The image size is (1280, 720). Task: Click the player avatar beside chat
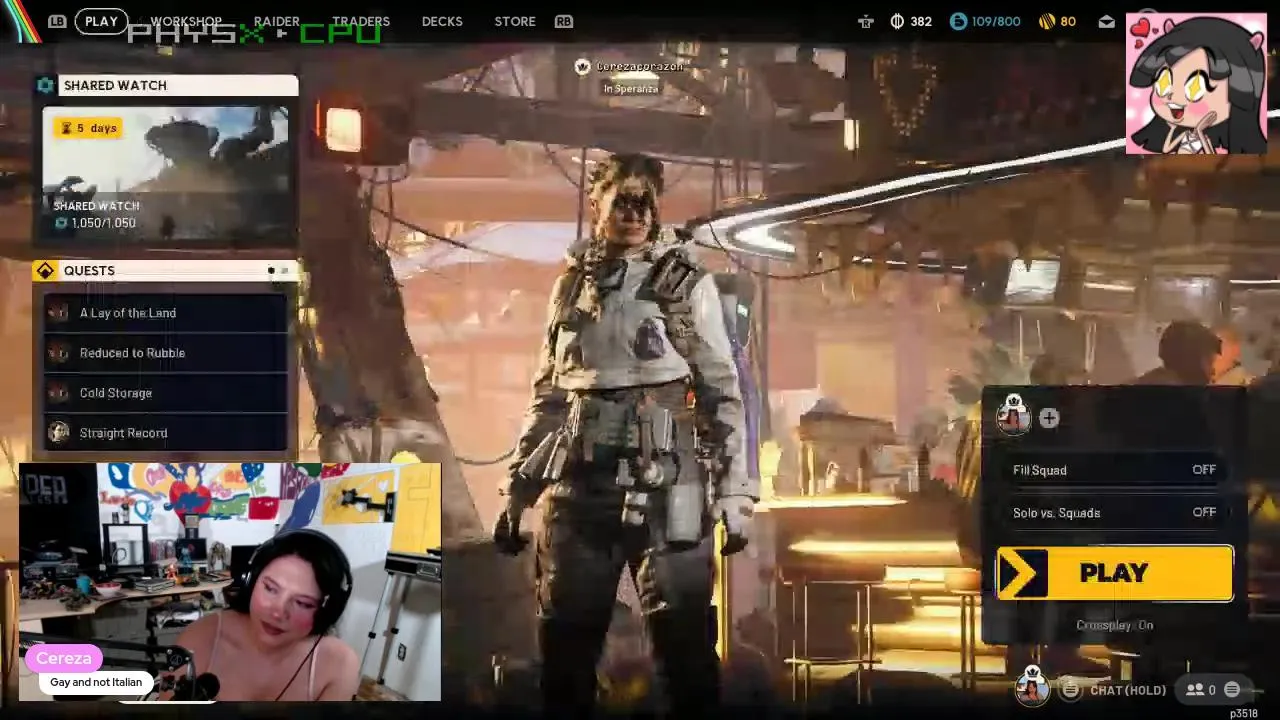point(1032,687)
